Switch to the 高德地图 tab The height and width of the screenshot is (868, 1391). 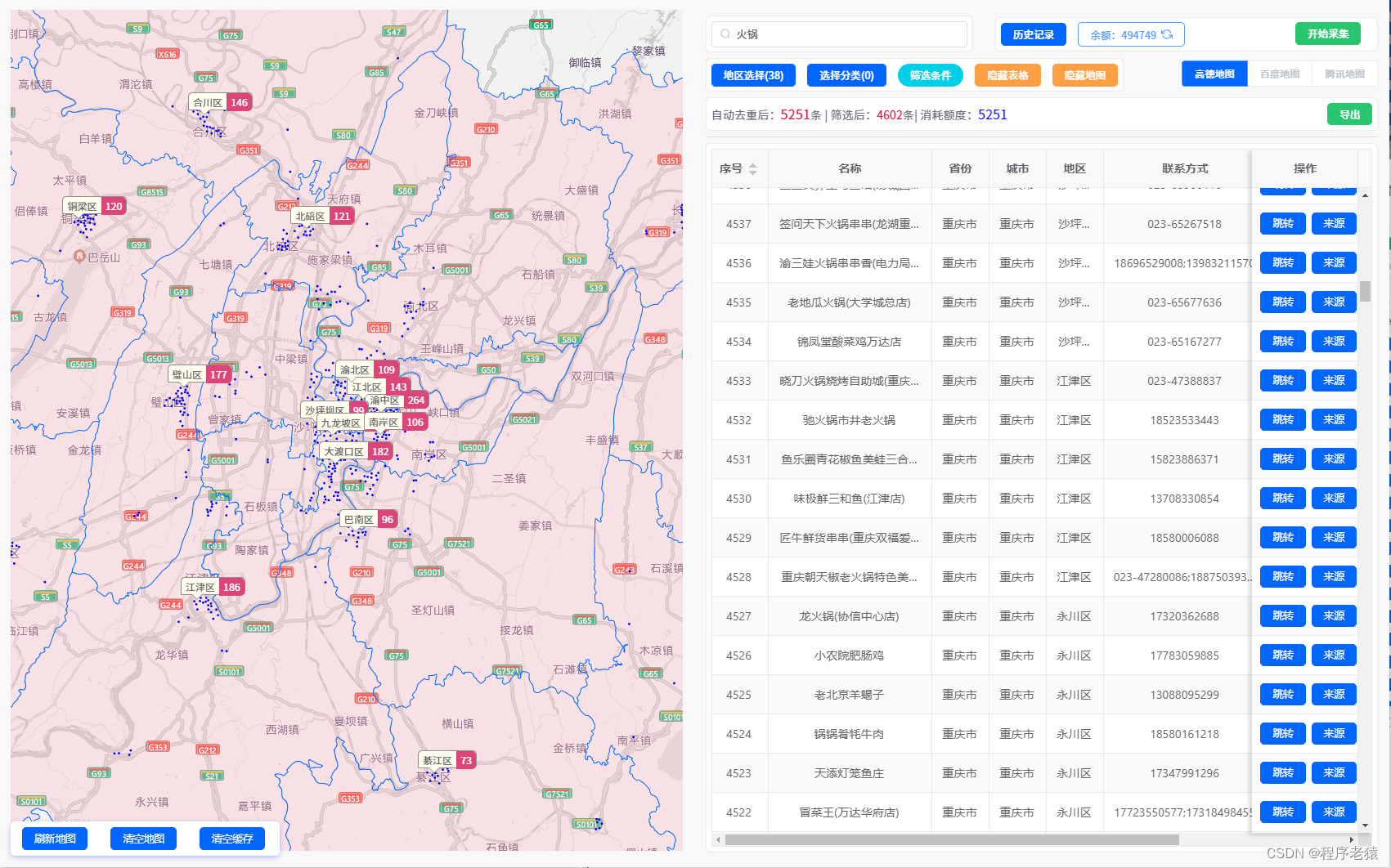pos(1214,74)
